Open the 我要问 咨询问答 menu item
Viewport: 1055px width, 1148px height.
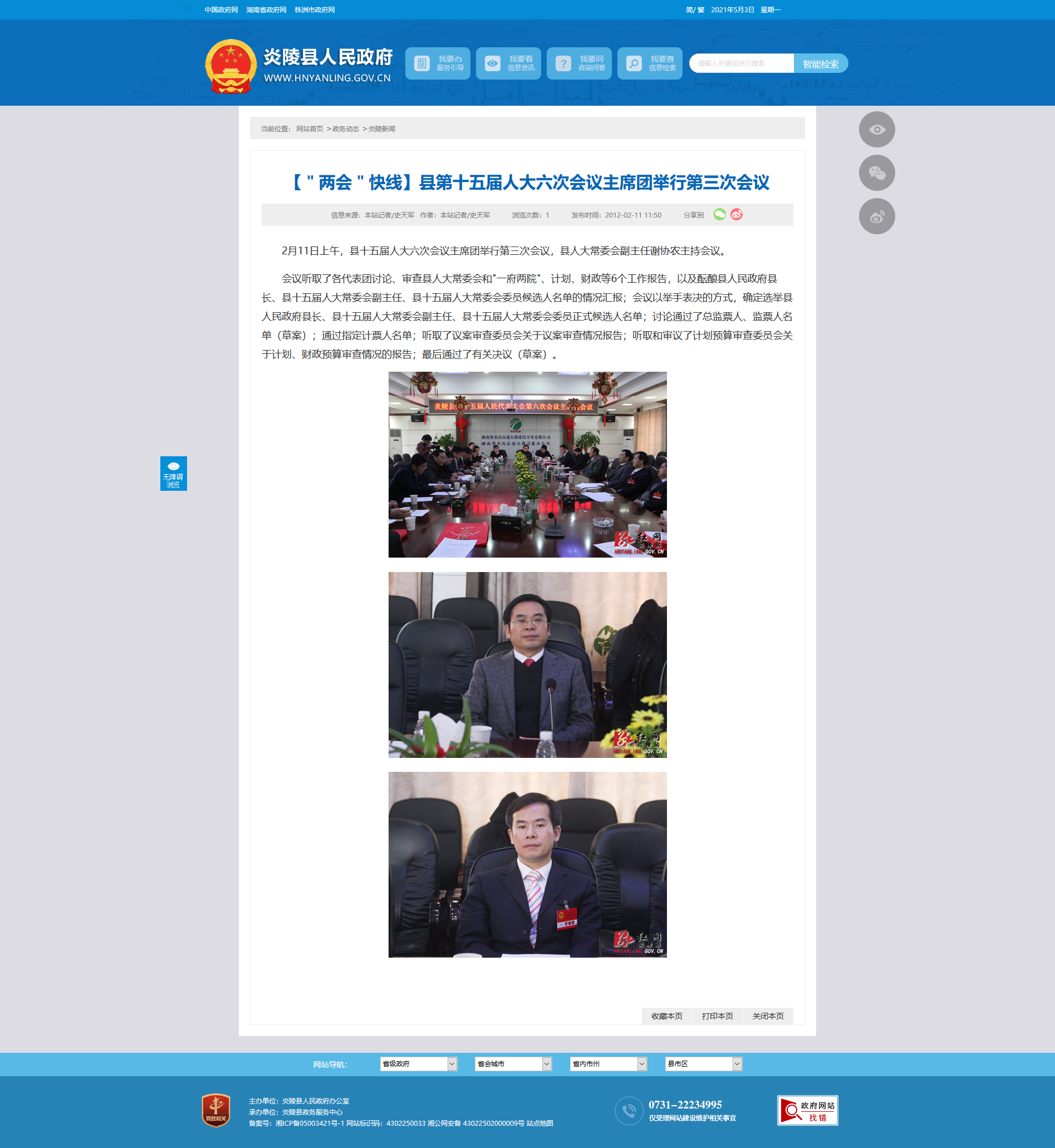(579, 63)
